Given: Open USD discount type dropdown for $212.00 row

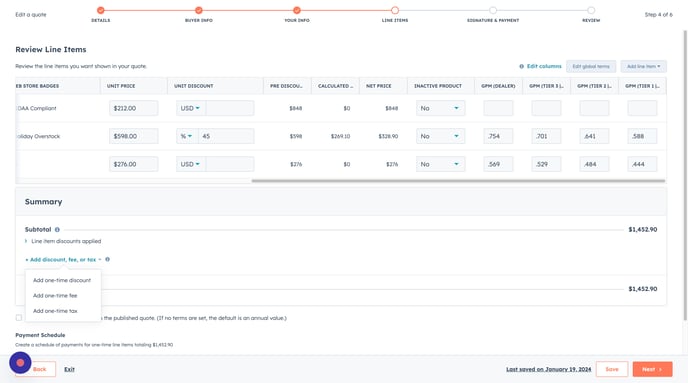Looking at the screenshot, I should pyautogui.click(x=190, y=108).
